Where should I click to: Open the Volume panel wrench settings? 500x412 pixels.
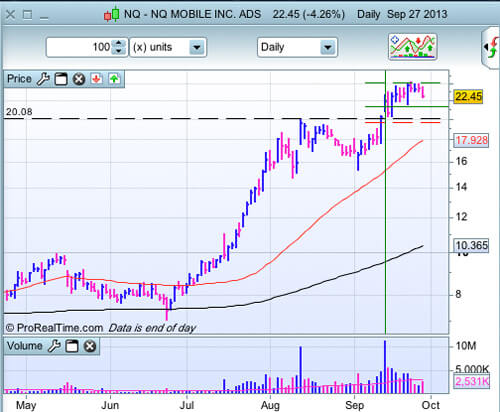point(54,346)
